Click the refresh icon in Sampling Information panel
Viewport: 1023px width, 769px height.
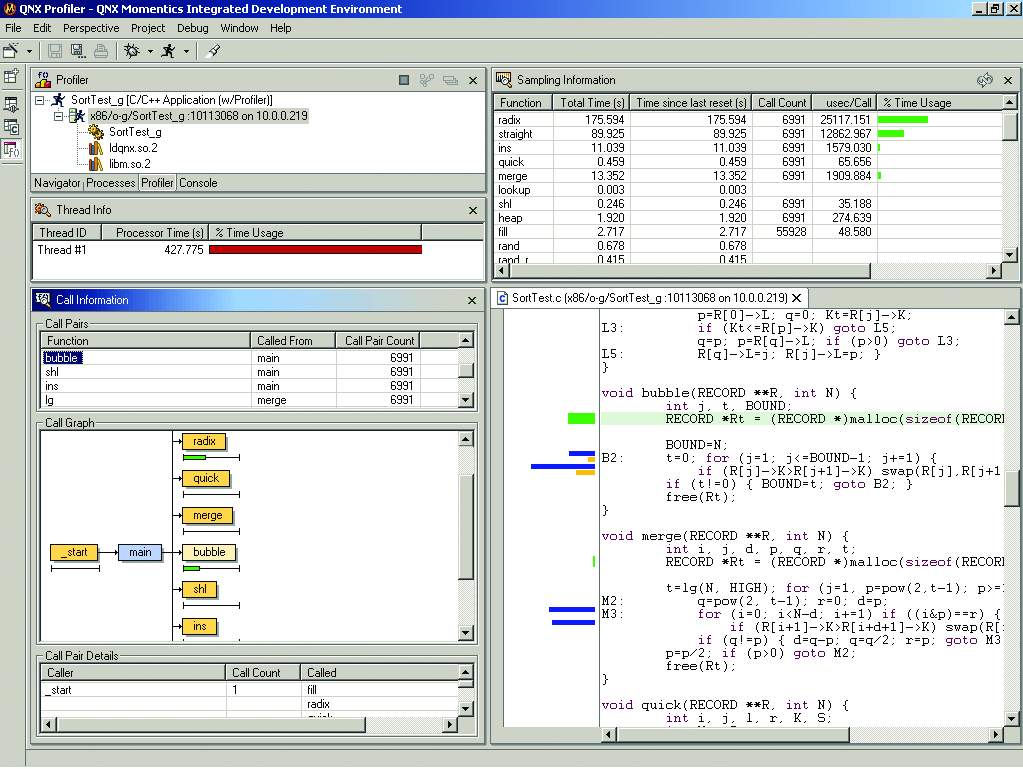tap(985, 80)
